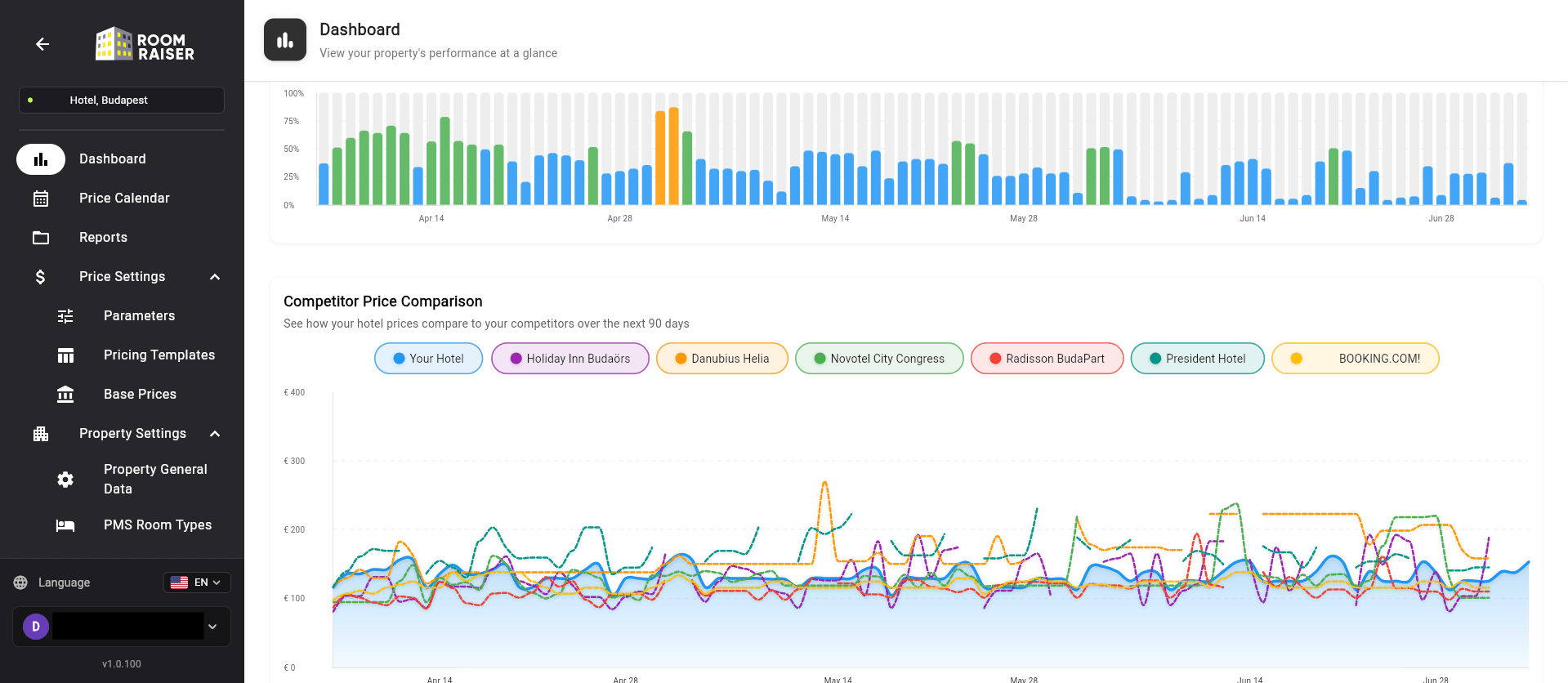Click the back arrow icon in sidebar

coord(42,44)
